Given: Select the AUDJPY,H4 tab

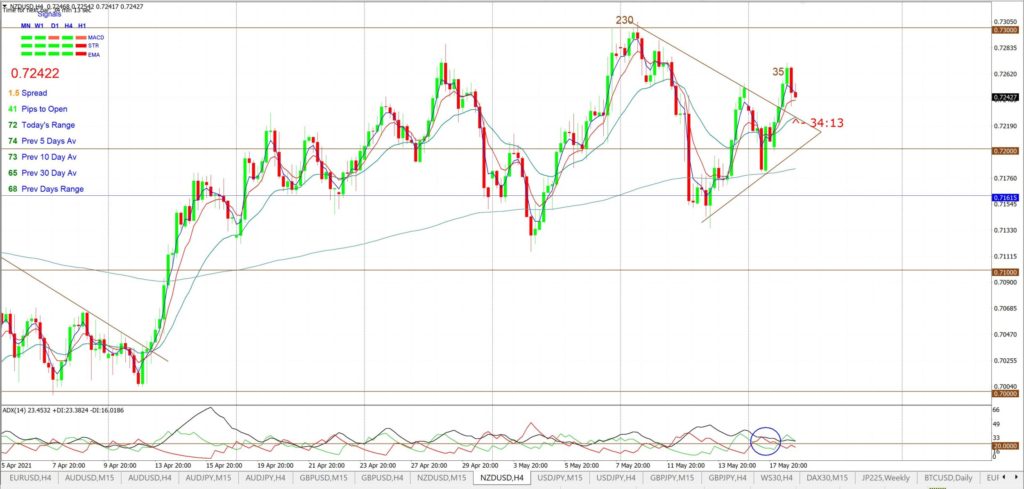Looking at the screenshot, I should (264, 479).
